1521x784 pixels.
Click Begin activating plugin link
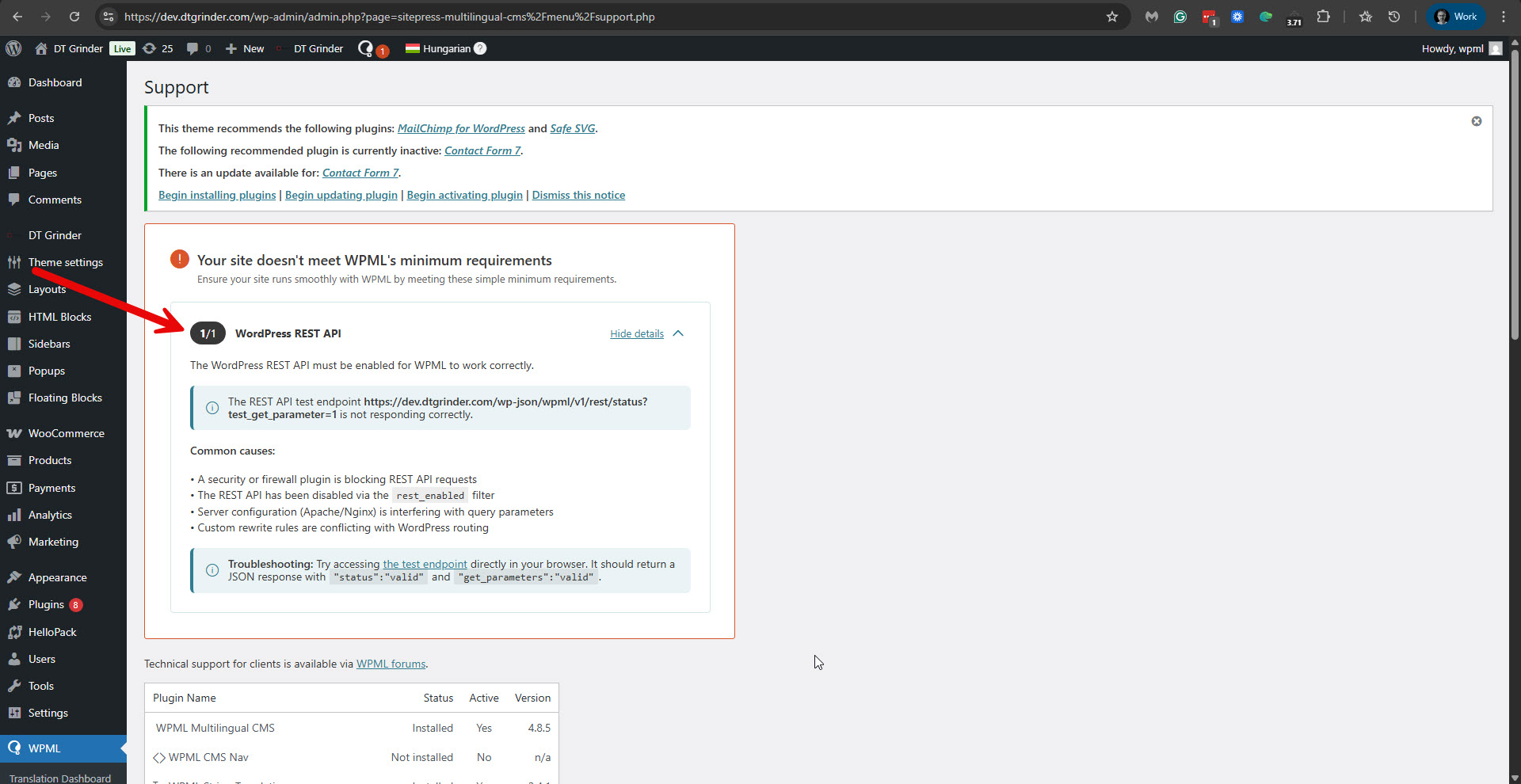(x=465, y=195)
